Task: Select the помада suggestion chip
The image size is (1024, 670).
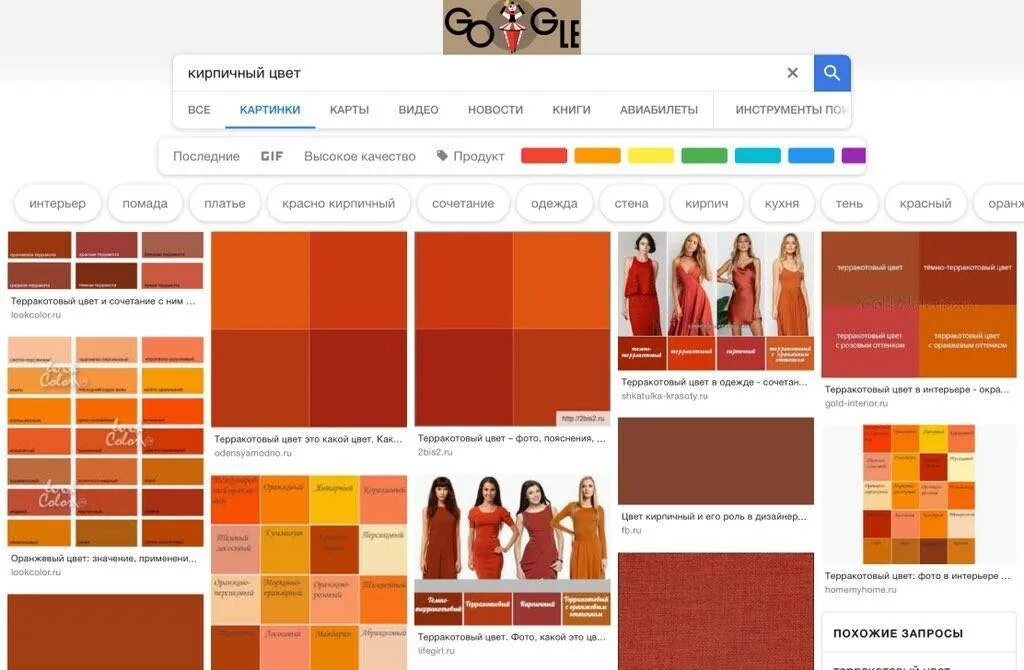Action: pos(145,203)
